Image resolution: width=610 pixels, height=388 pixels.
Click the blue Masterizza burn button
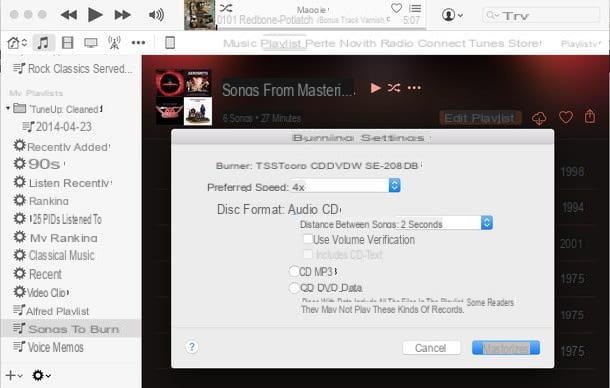506,348
